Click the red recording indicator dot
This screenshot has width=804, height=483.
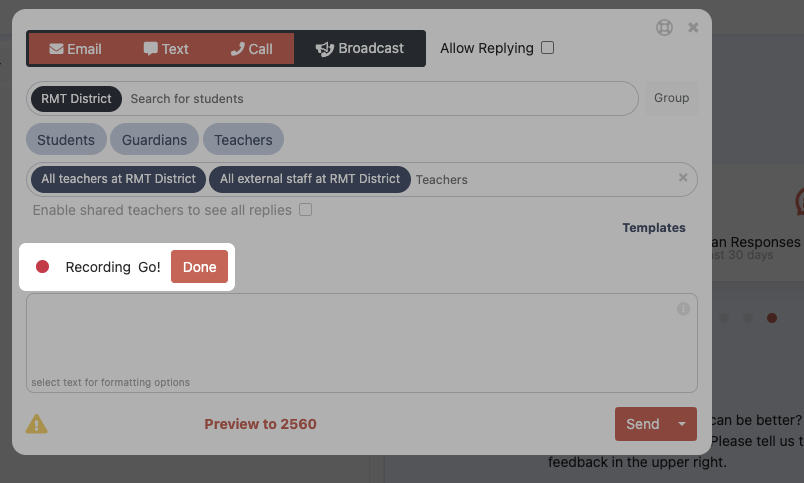43,267
